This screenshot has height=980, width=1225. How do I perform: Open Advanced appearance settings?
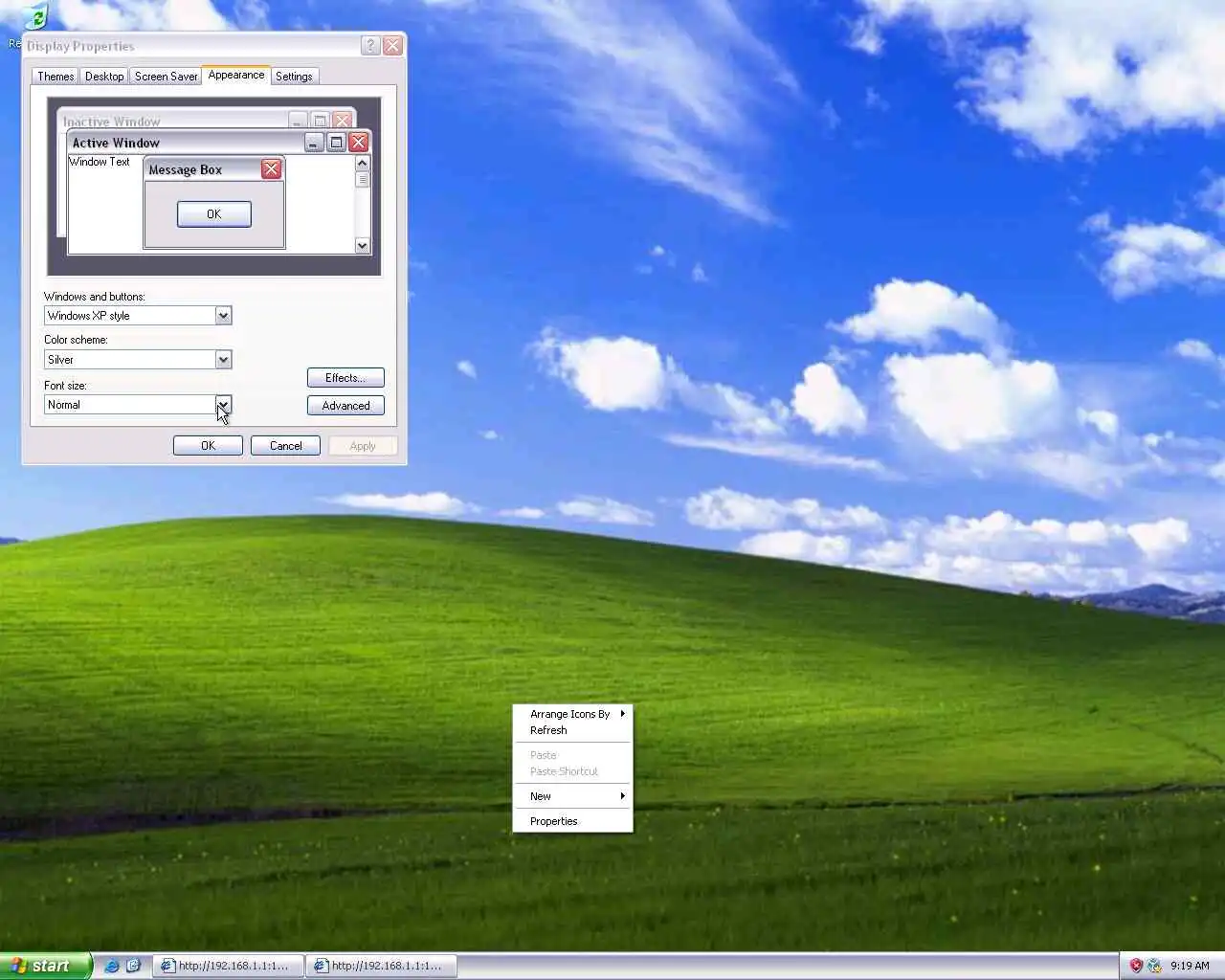tap(345, 406)
